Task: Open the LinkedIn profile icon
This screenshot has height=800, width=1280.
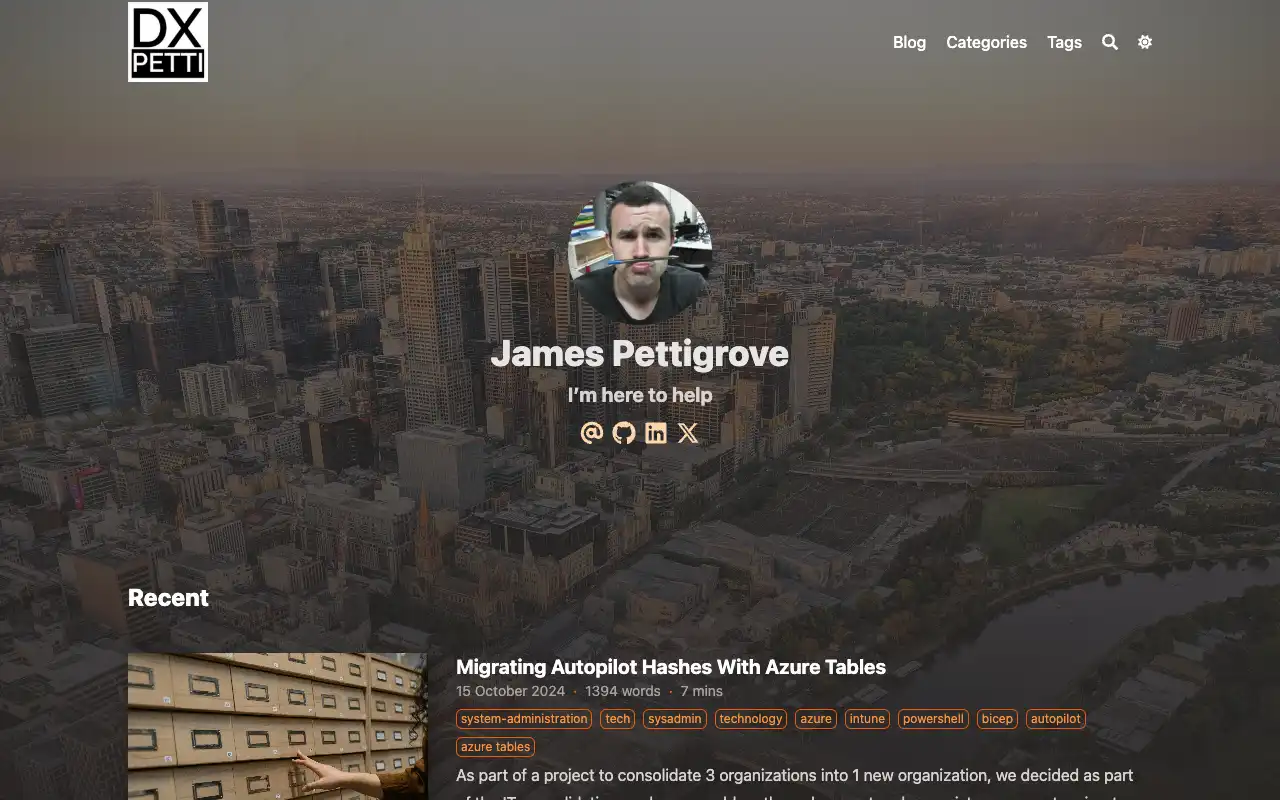Action: click(656, 433)
